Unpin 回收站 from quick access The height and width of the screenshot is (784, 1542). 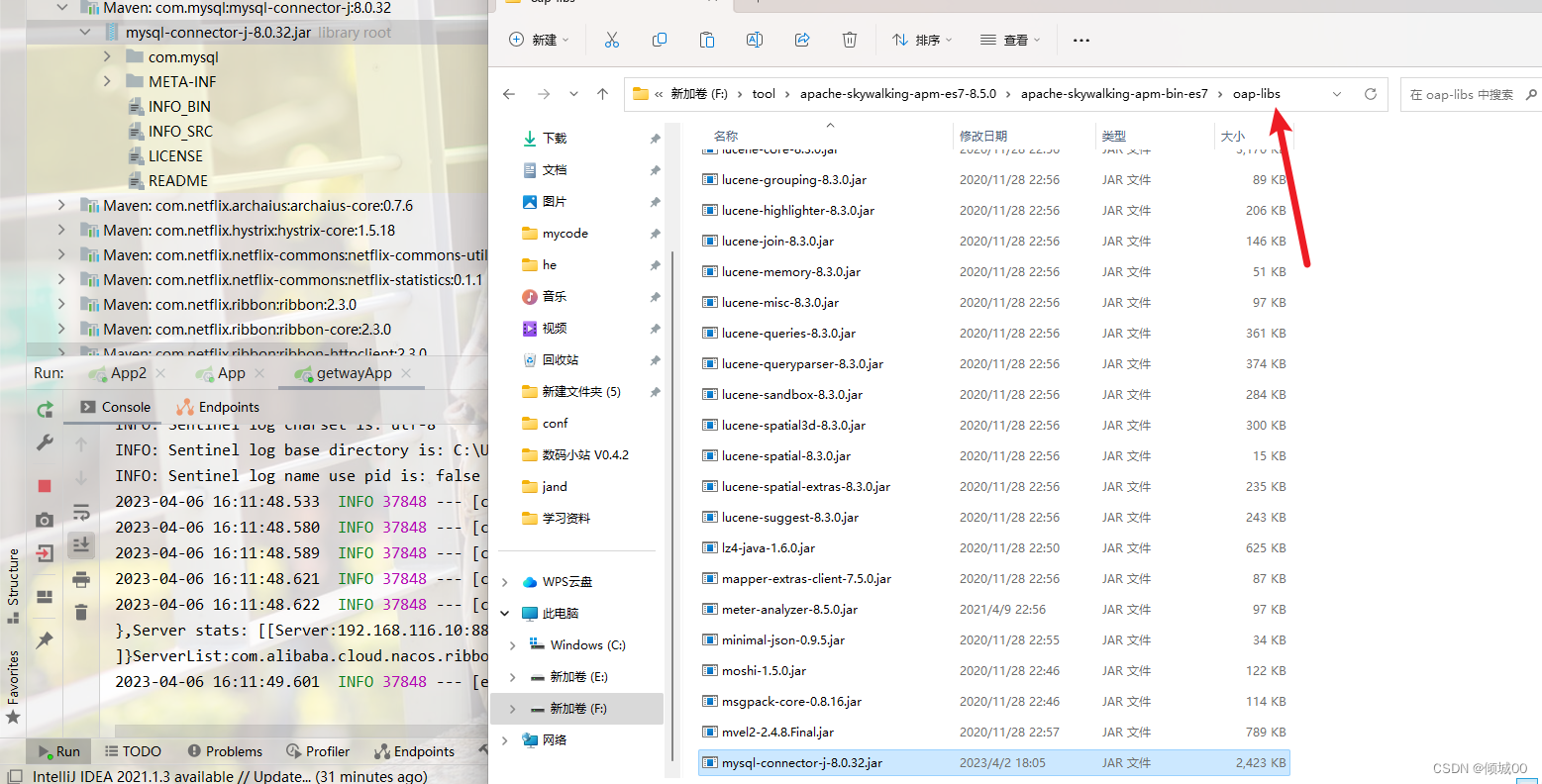(x=655, y=360)
